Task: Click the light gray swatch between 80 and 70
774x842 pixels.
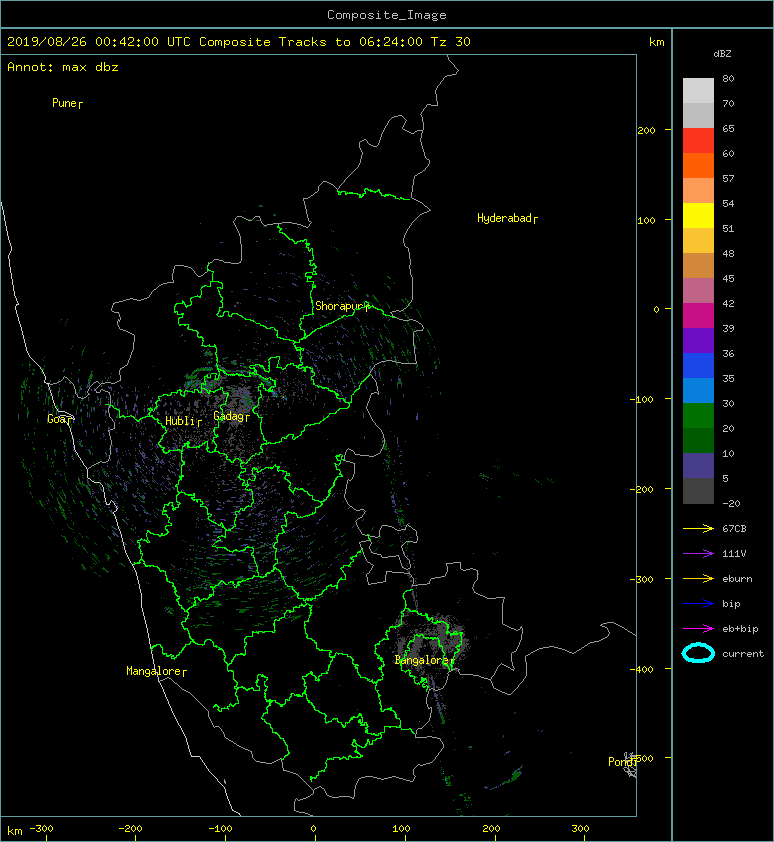Action: pyautogui.click(x=698, y=91)
